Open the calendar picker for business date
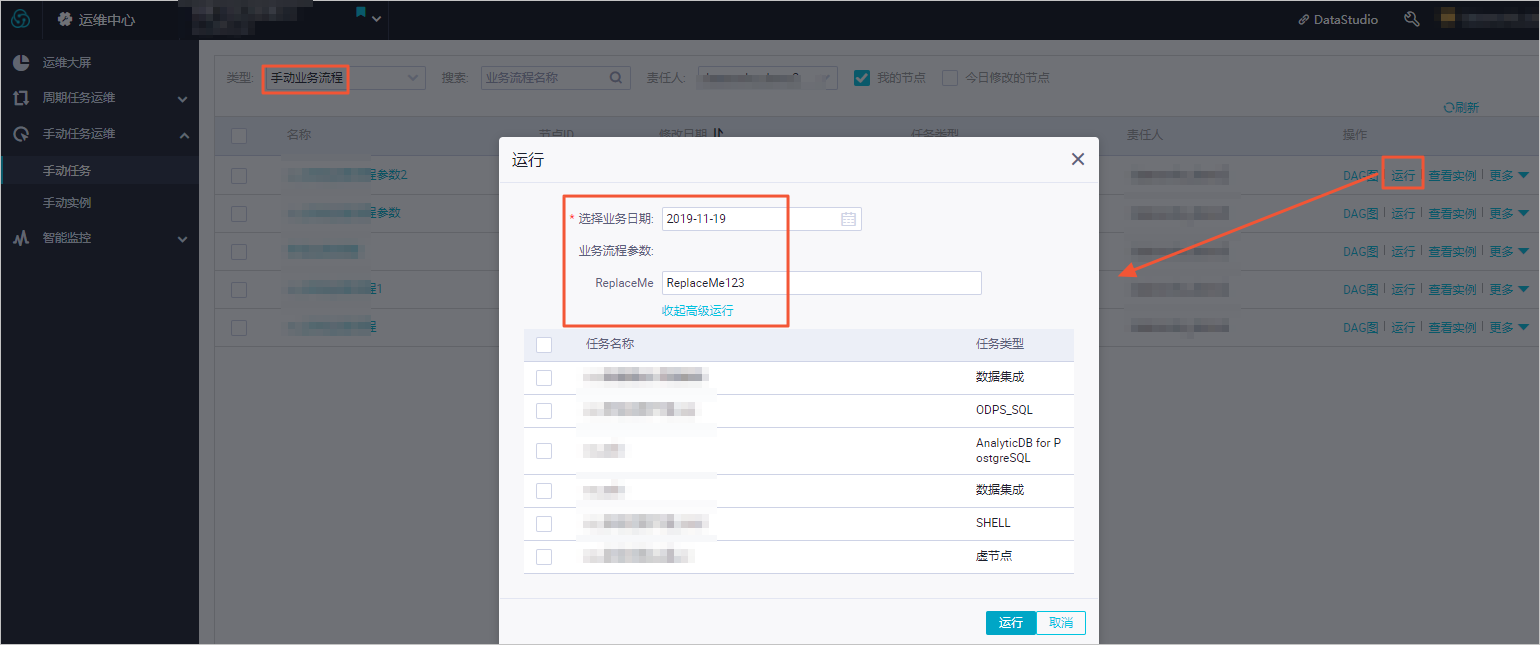 [848, 219]
